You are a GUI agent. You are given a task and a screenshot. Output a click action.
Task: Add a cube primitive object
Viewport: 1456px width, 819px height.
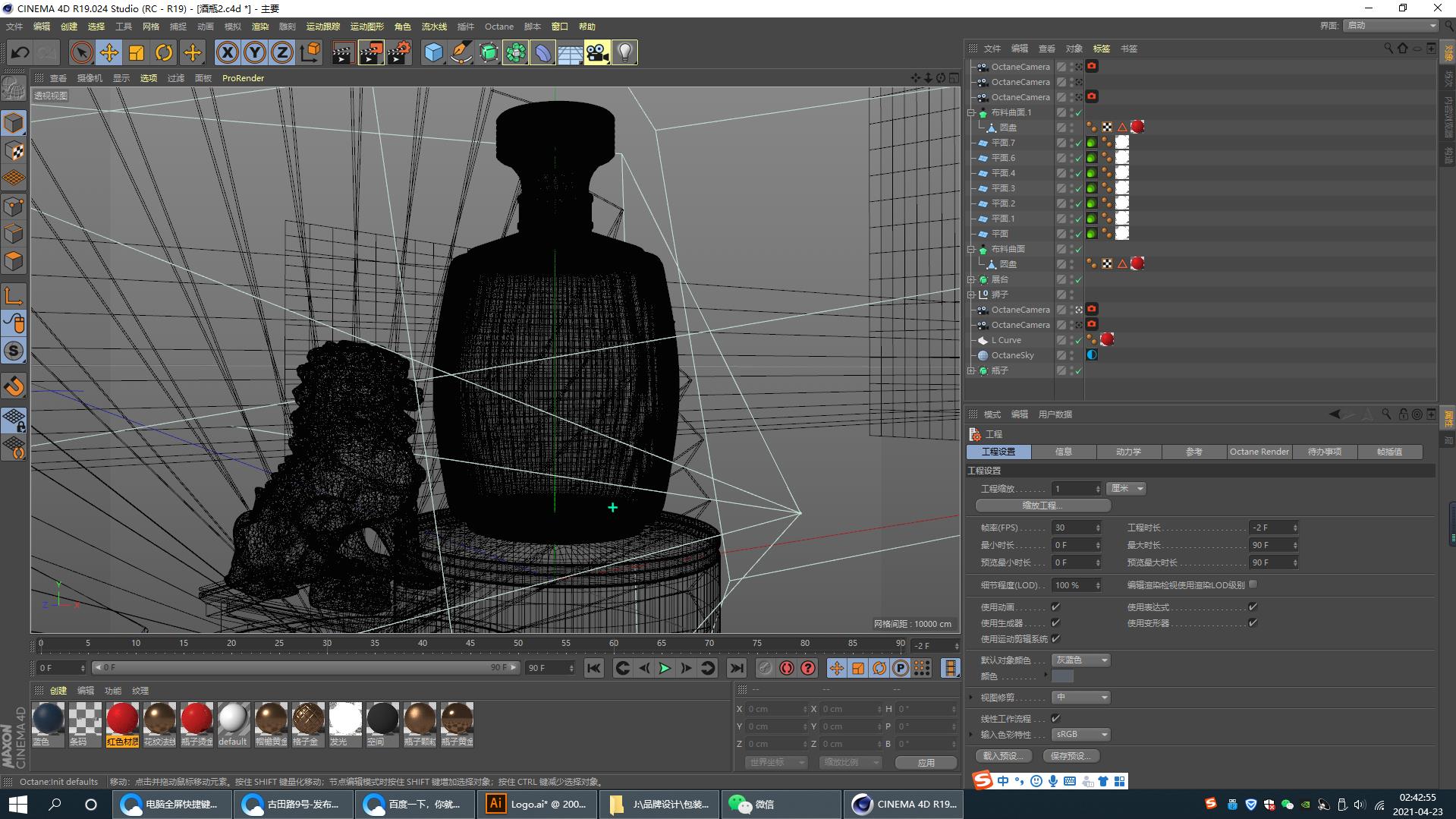[433, 52]
